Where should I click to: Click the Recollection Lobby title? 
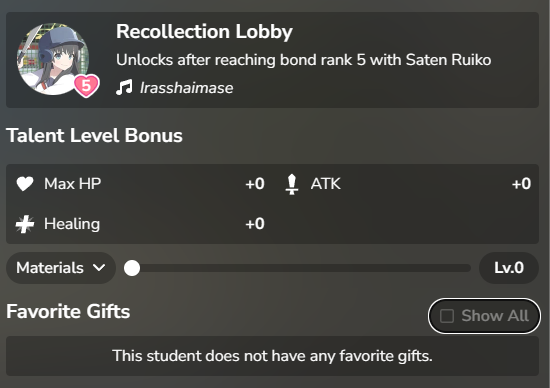(x=204, y=32)
